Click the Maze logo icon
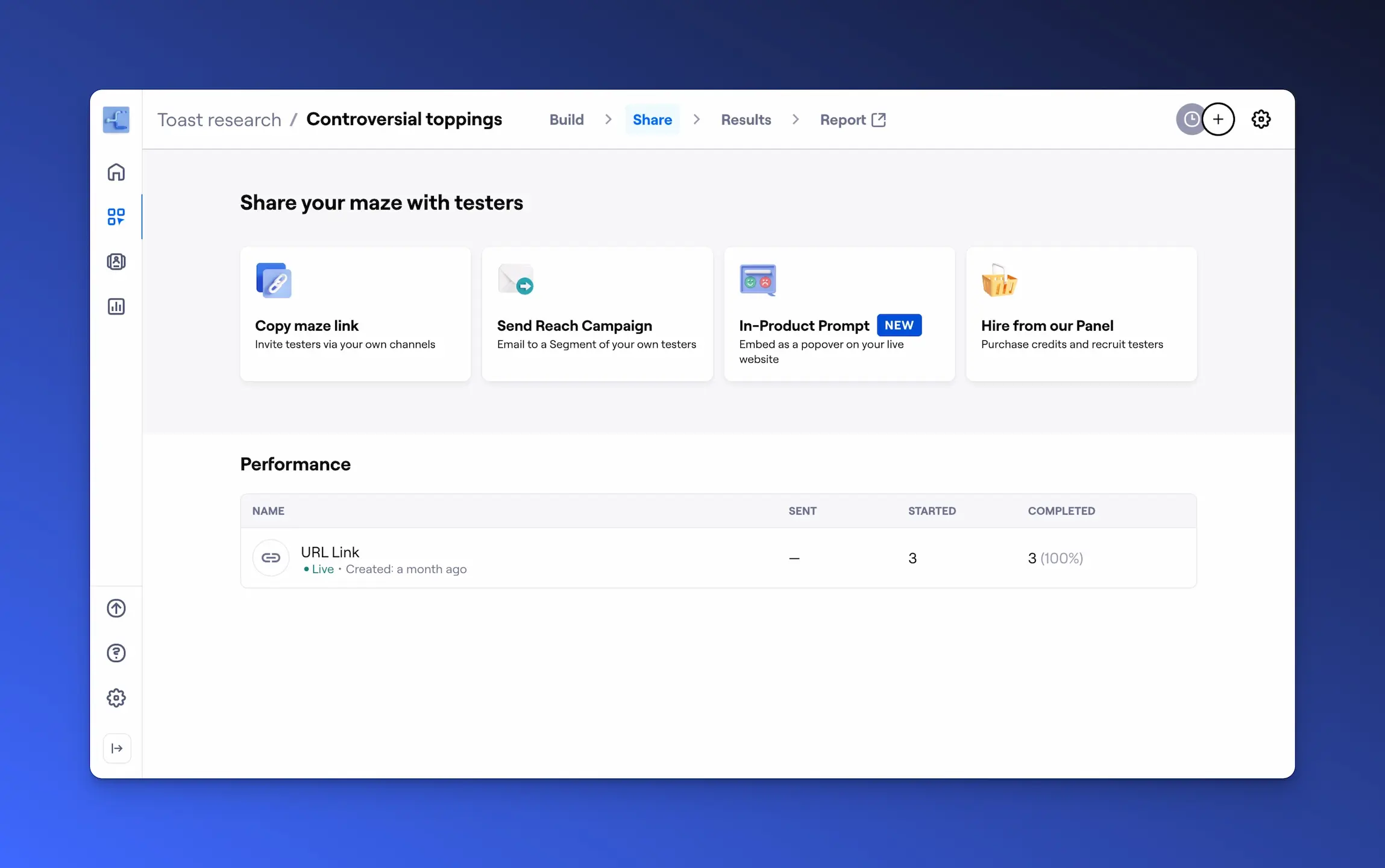1385x868 pixels. click(116, 119)
